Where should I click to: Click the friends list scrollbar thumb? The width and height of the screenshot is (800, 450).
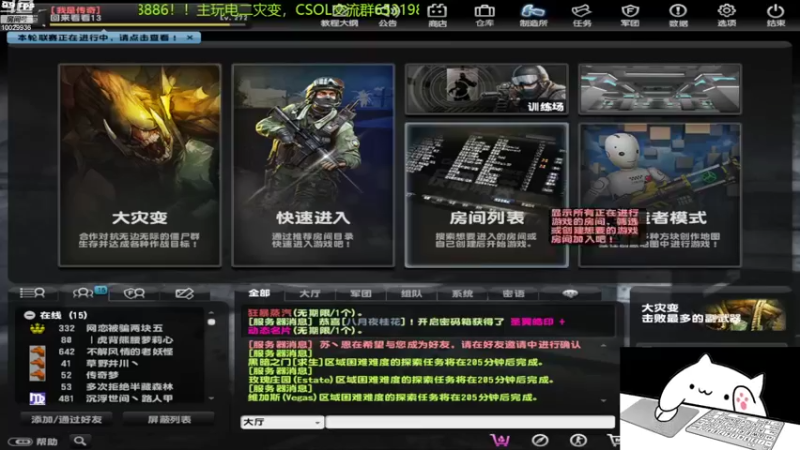coord(211,322)
